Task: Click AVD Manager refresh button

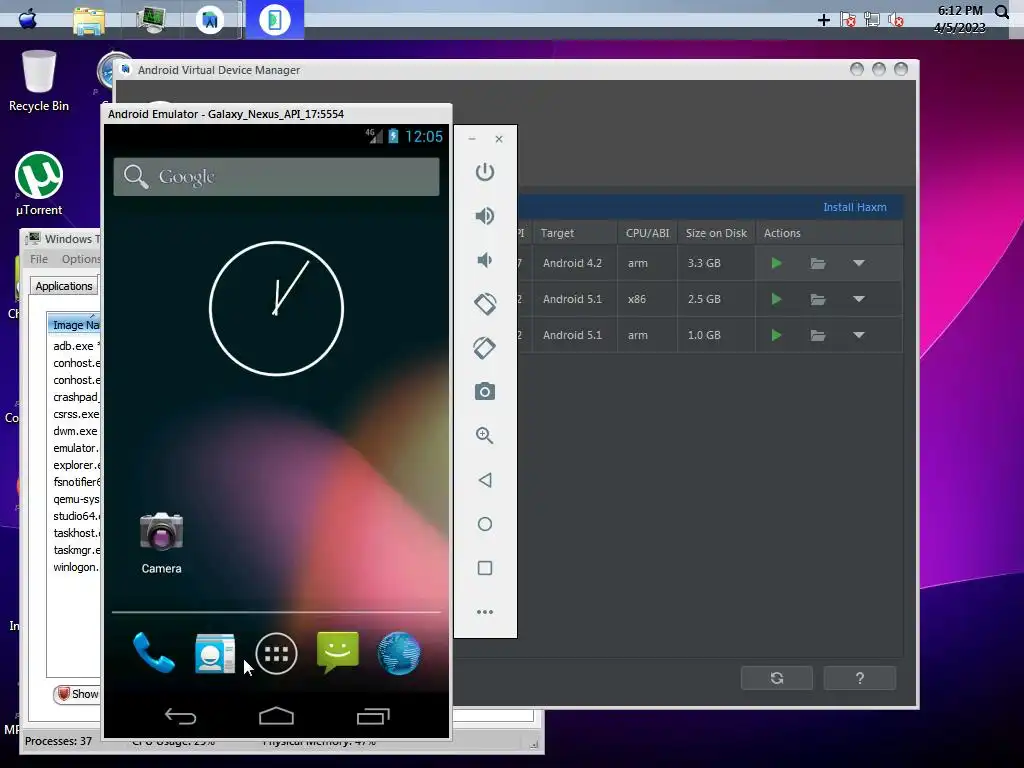Action: [776, 678]
